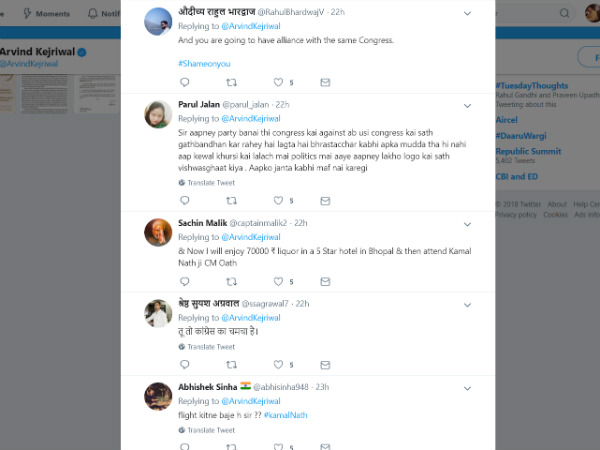Screen dimensions: 600x450
Task: Open Sachin Malik's profile picture
Action: coord(157,231)
